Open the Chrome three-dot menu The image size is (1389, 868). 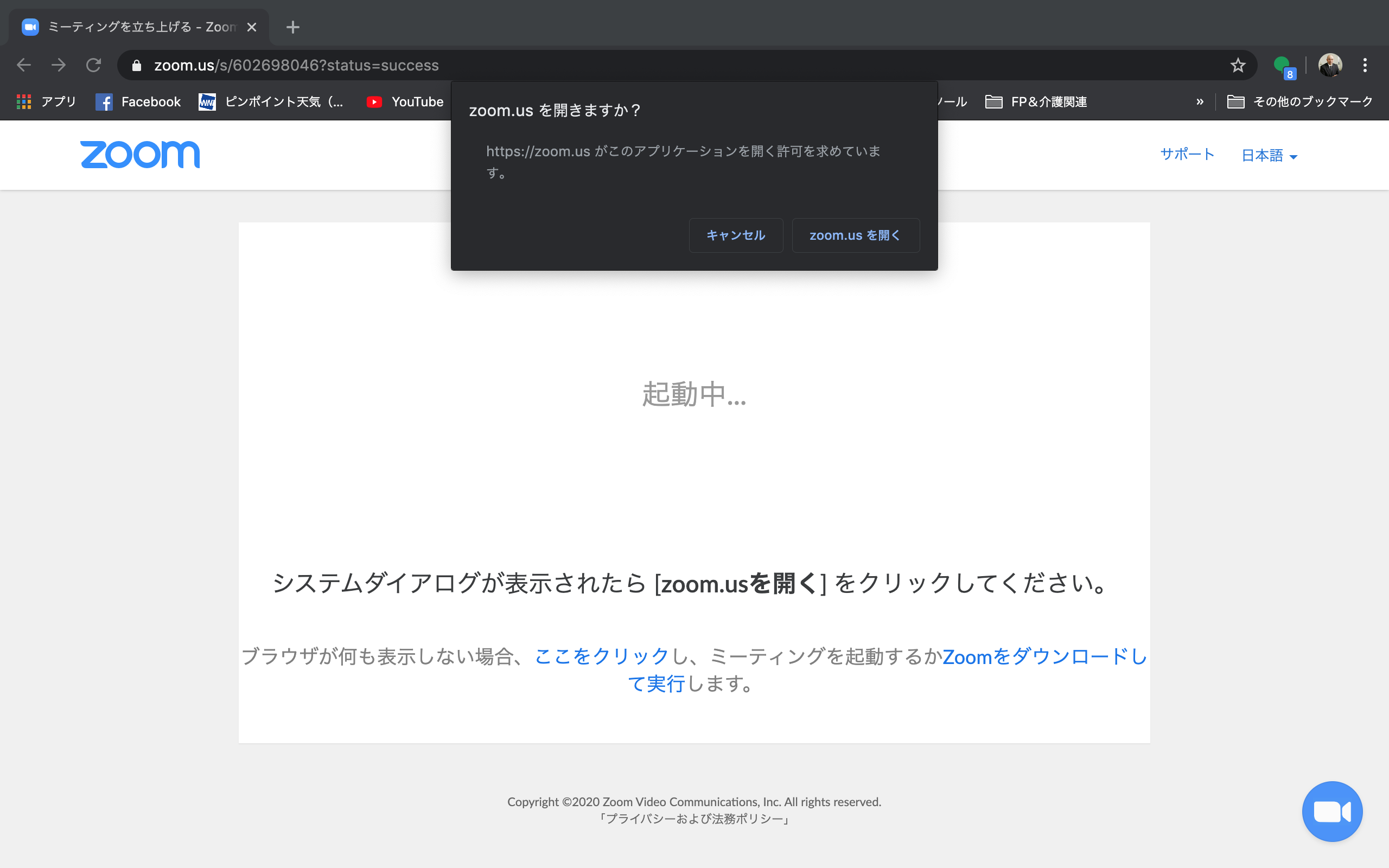click(x=1365, y=65)
